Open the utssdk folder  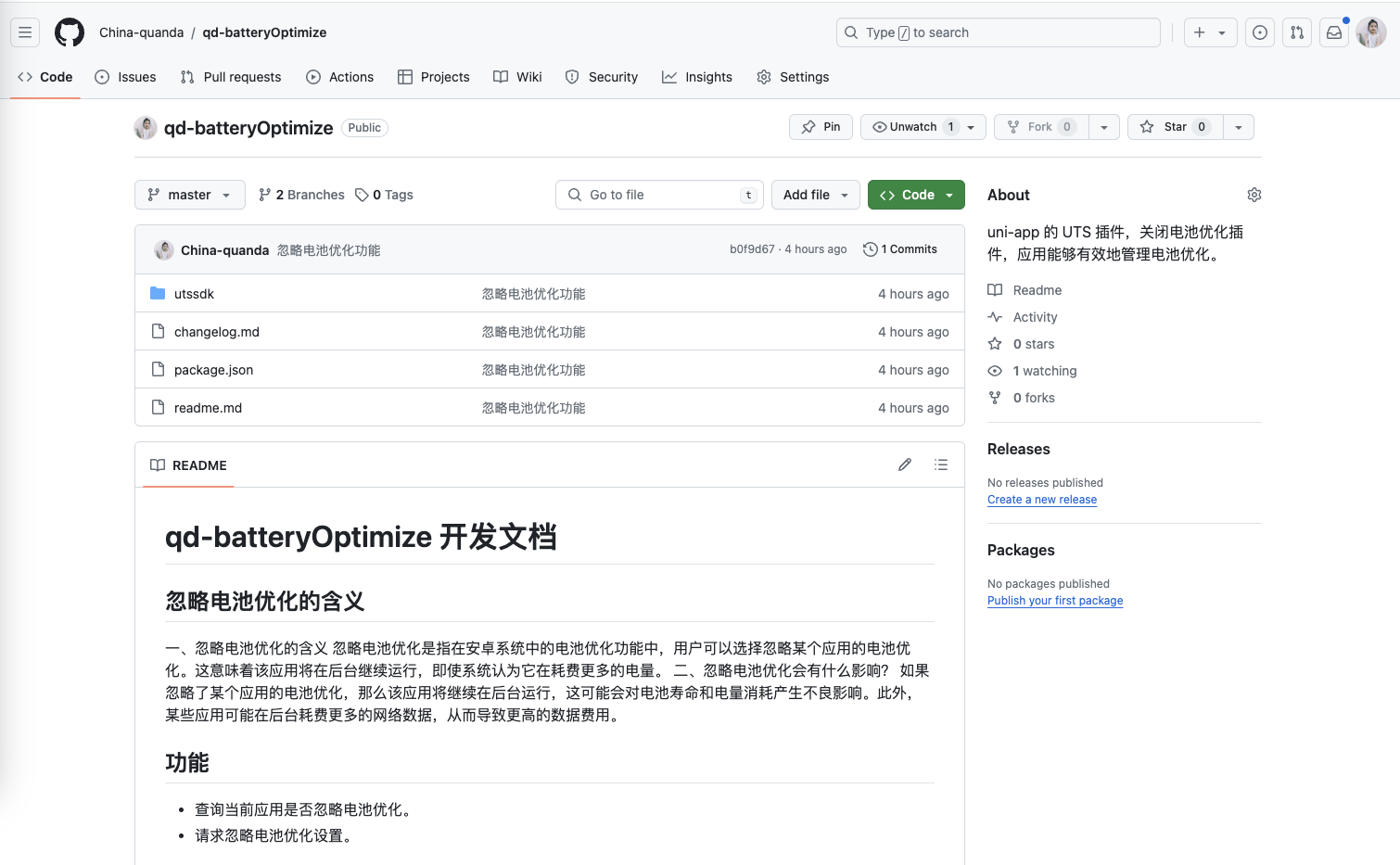[x=194, y=294]
